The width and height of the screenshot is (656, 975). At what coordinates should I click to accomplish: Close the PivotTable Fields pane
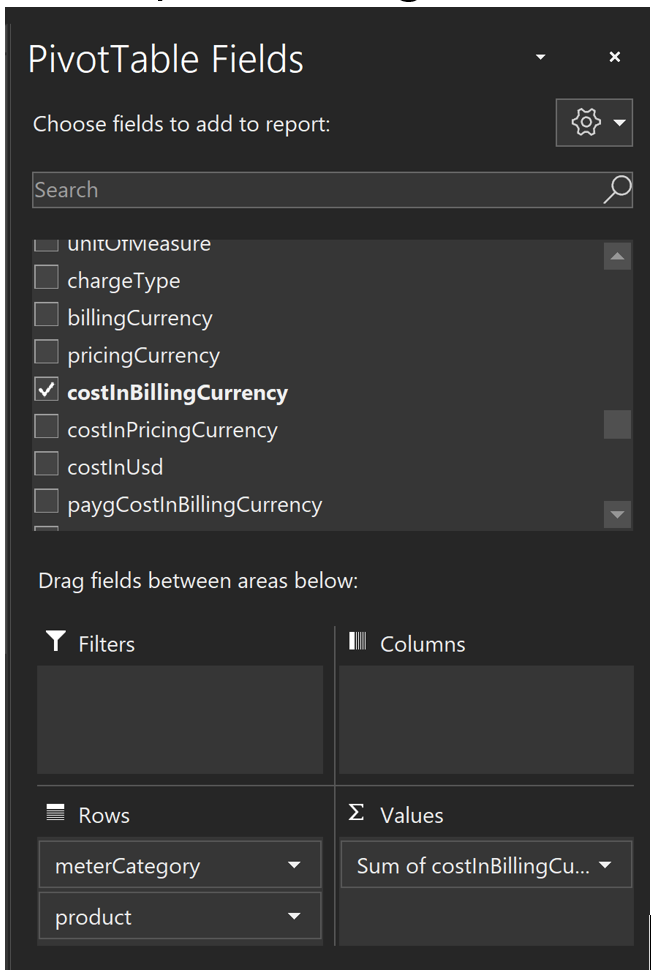click(x=614, y=58)
